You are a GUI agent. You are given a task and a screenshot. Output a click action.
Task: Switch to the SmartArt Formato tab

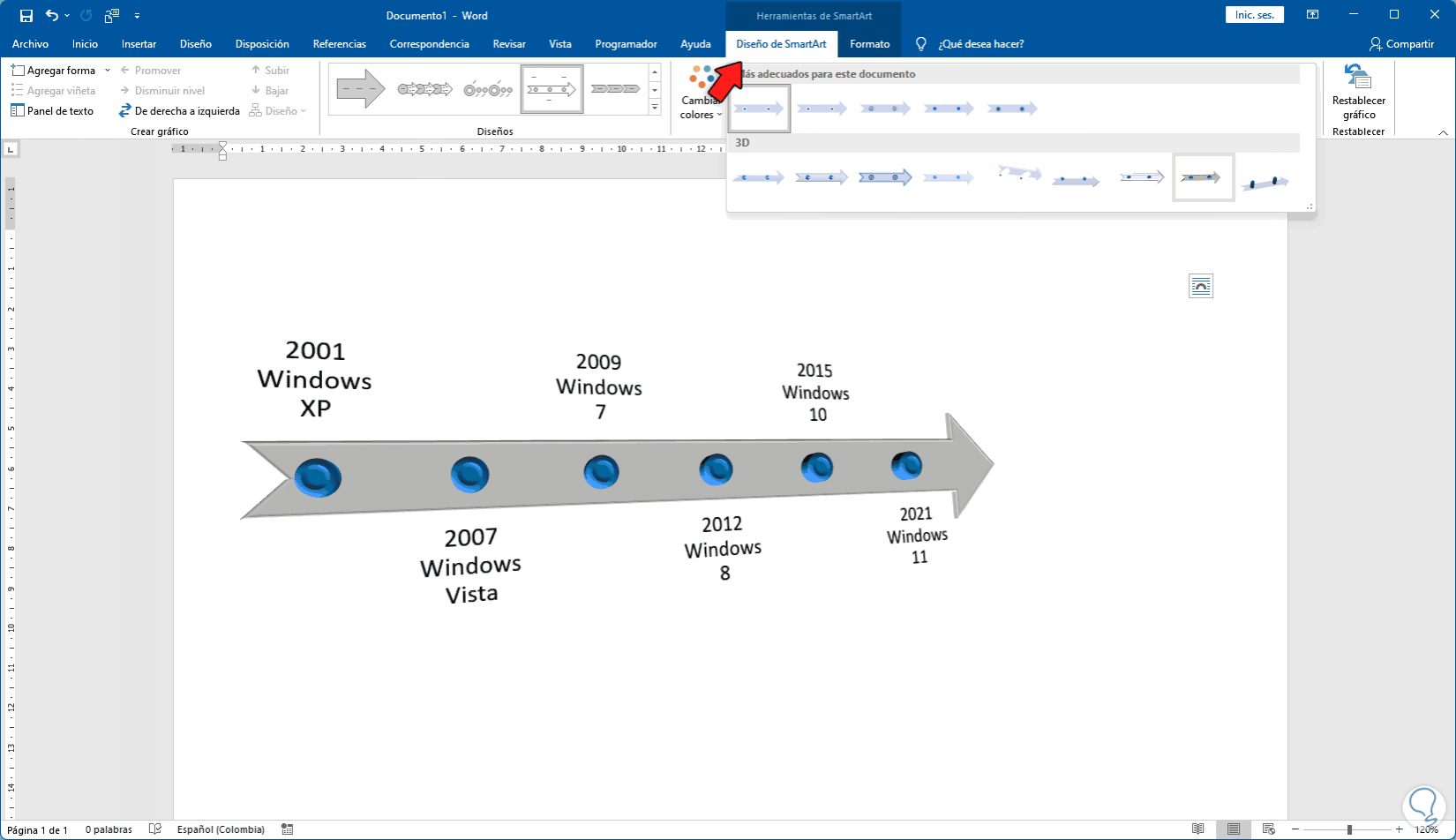point(870,44)
